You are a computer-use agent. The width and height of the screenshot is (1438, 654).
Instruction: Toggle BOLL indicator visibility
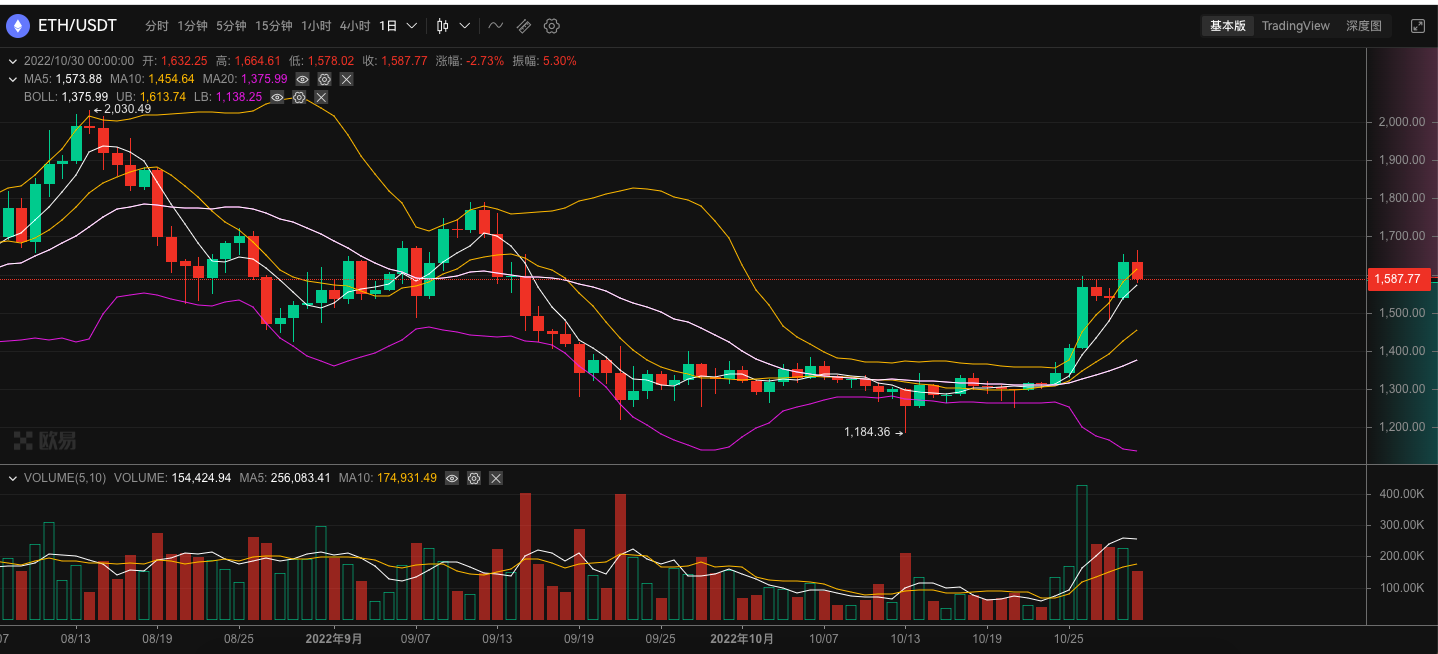[x=277, y=97]
